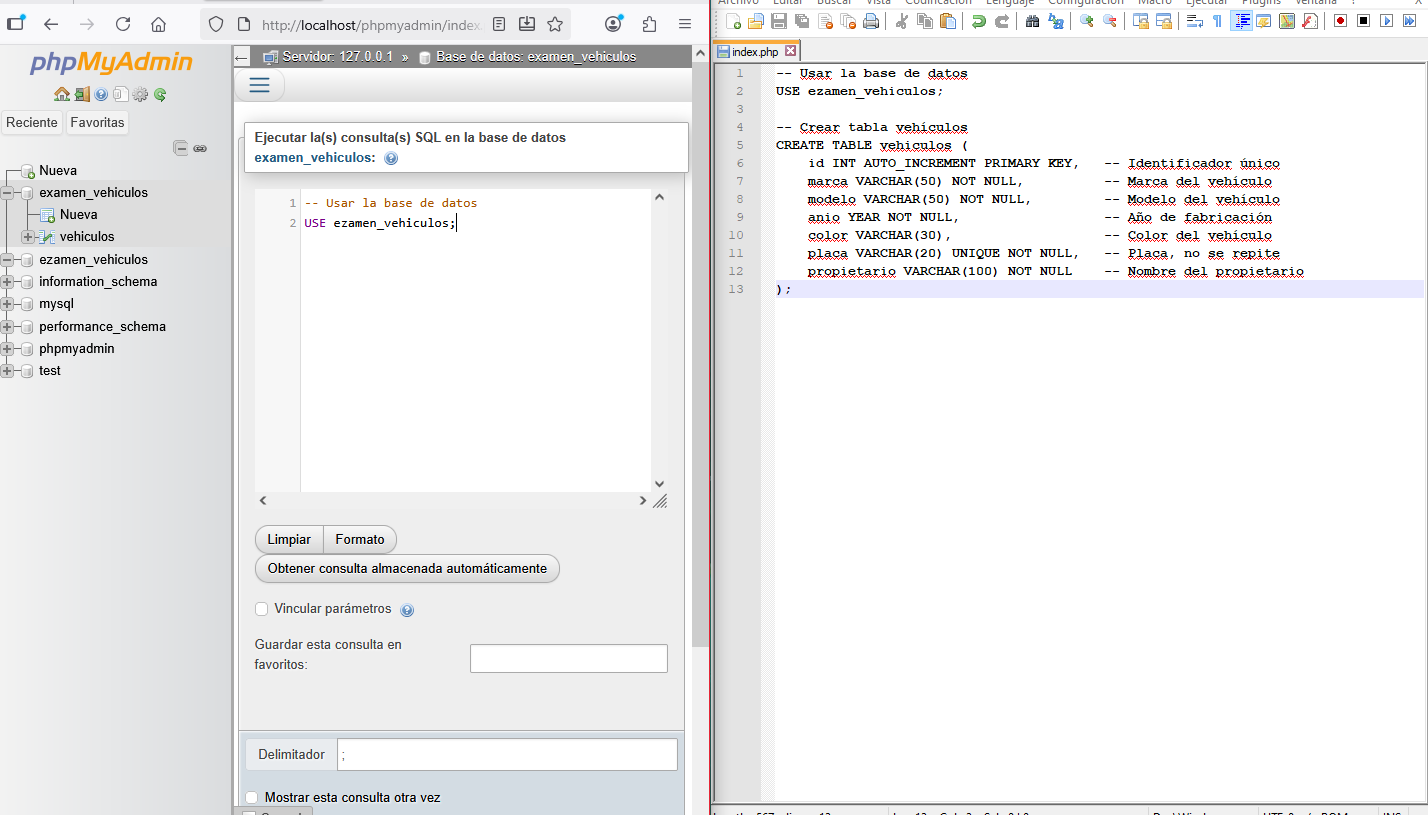Click the Print icon in Notepad++ toolbar
Screen dimensions: 1428x815
pyautogui.click(x=871, y=21)
